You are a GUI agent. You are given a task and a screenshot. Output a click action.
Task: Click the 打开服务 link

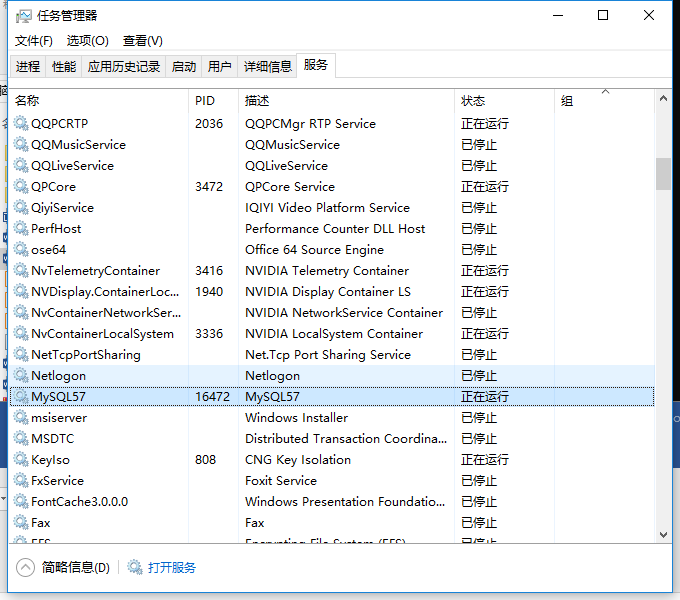click(x=172, y=567)
